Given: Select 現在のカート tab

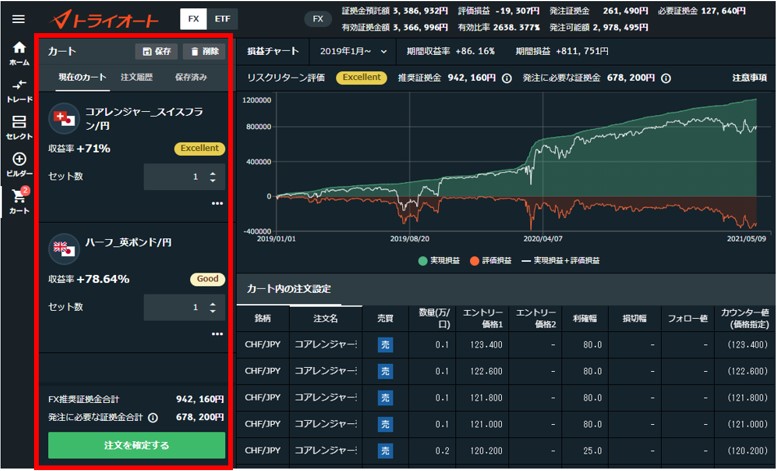Looking at the screenshot, I should pos(82,77).
